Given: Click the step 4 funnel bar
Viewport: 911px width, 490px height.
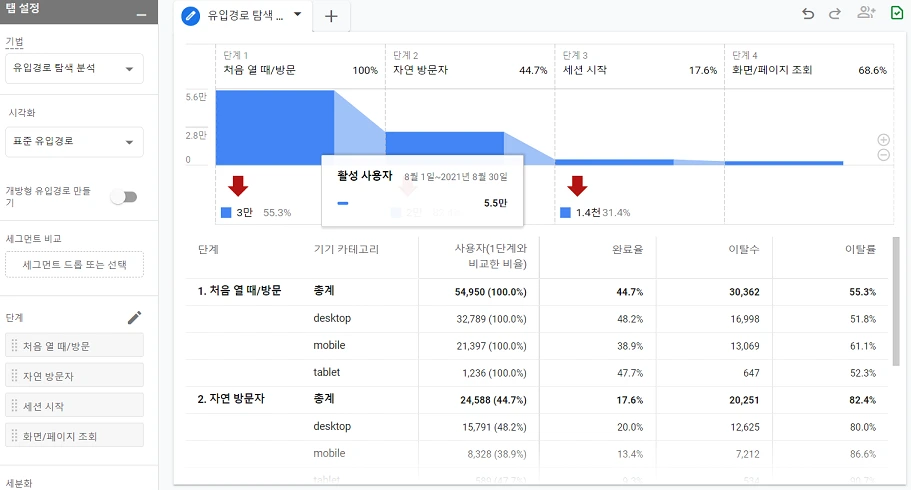Looking at the screenshot, I should pos(784,163).
